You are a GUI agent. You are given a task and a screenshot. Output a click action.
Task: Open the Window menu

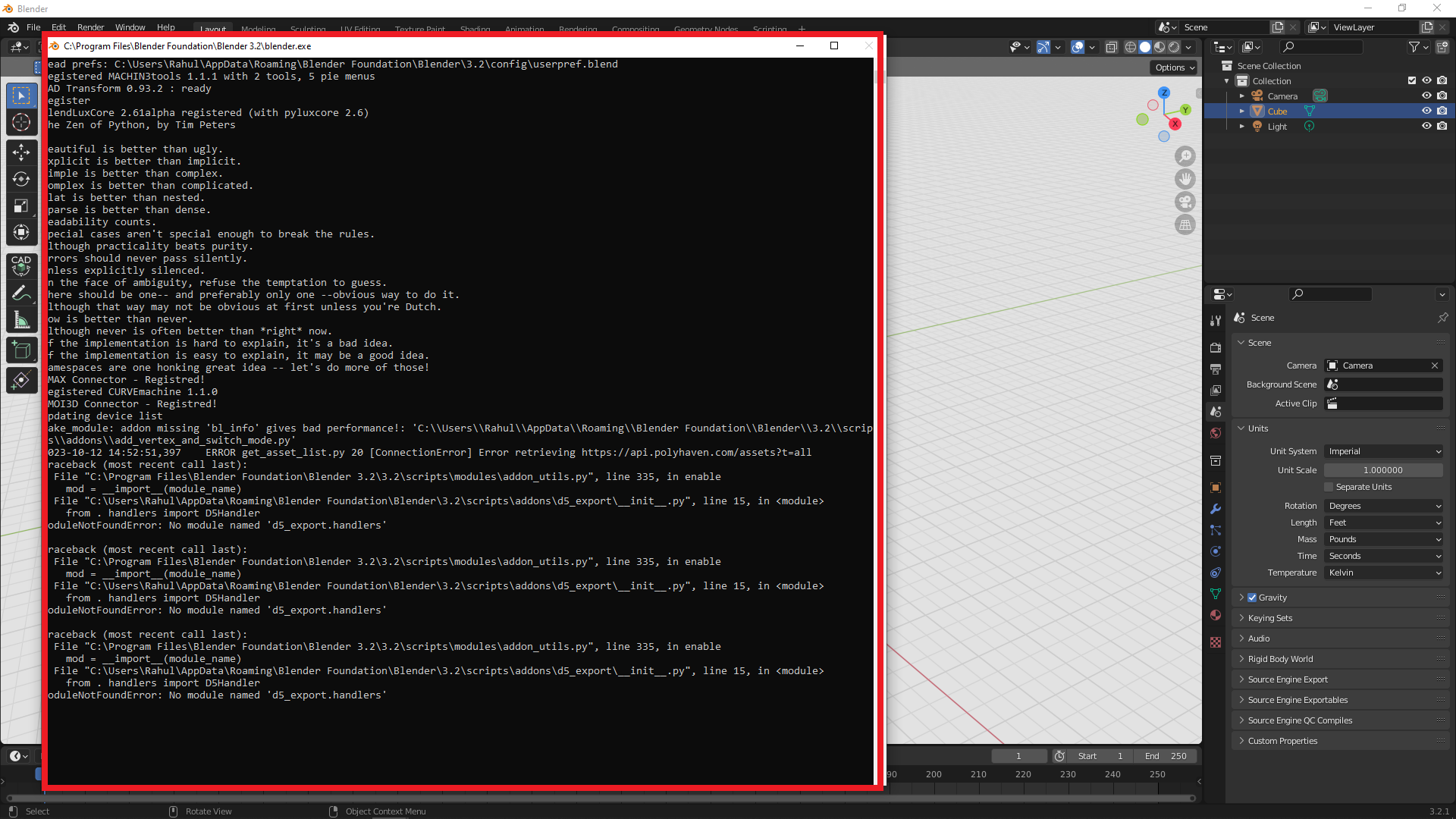pos(130,27)
